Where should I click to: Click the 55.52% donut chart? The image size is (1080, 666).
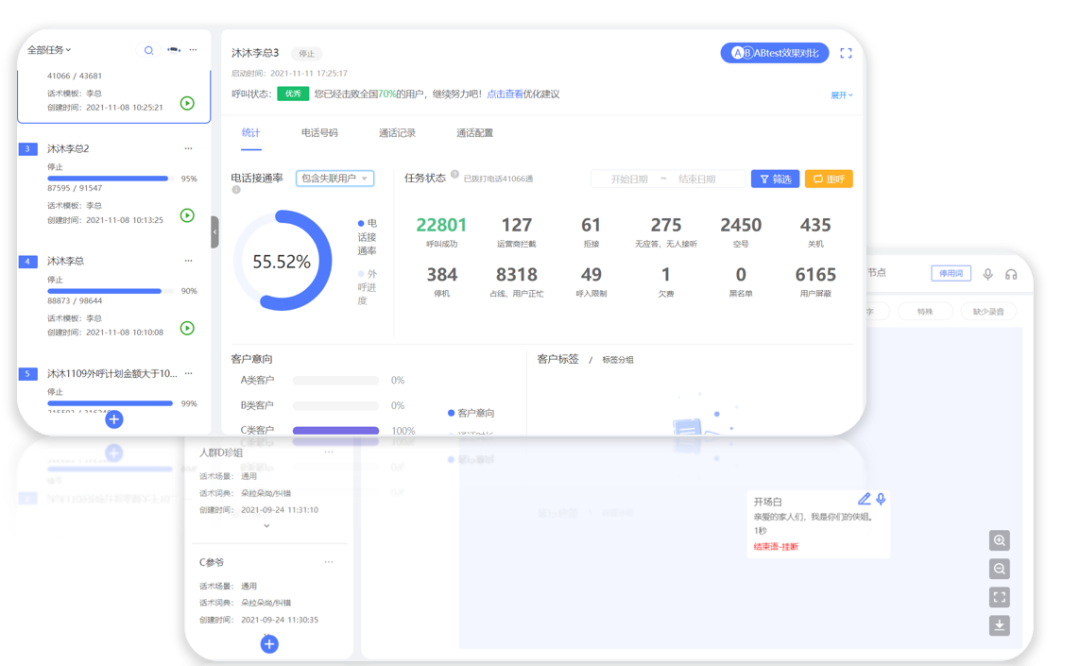click(x=282, y=261)
